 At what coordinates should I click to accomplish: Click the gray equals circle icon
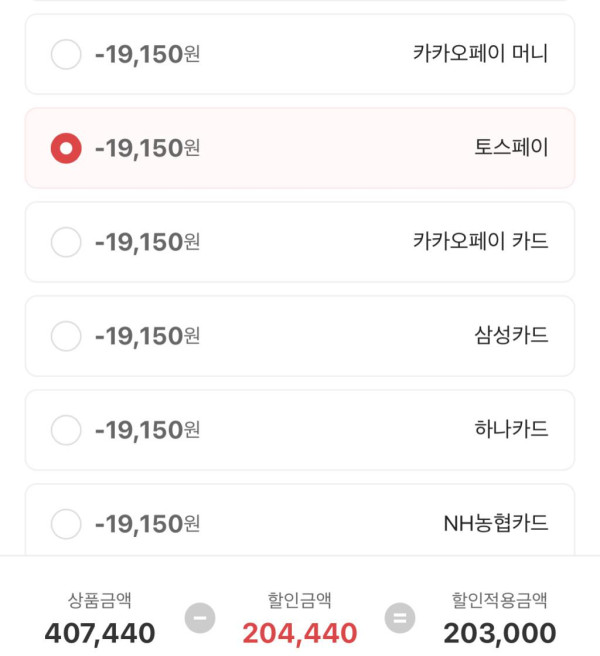coord(400,618)
